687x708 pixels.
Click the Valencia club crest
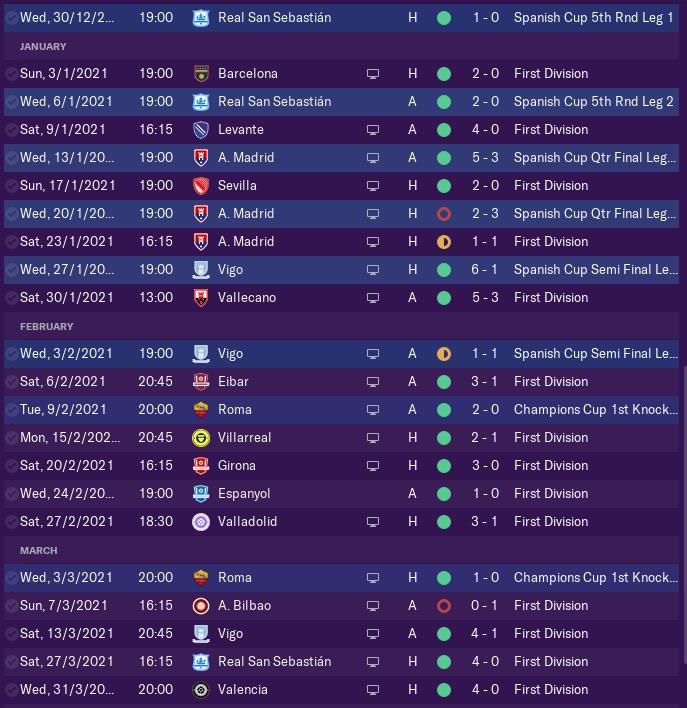click(200, 690)
